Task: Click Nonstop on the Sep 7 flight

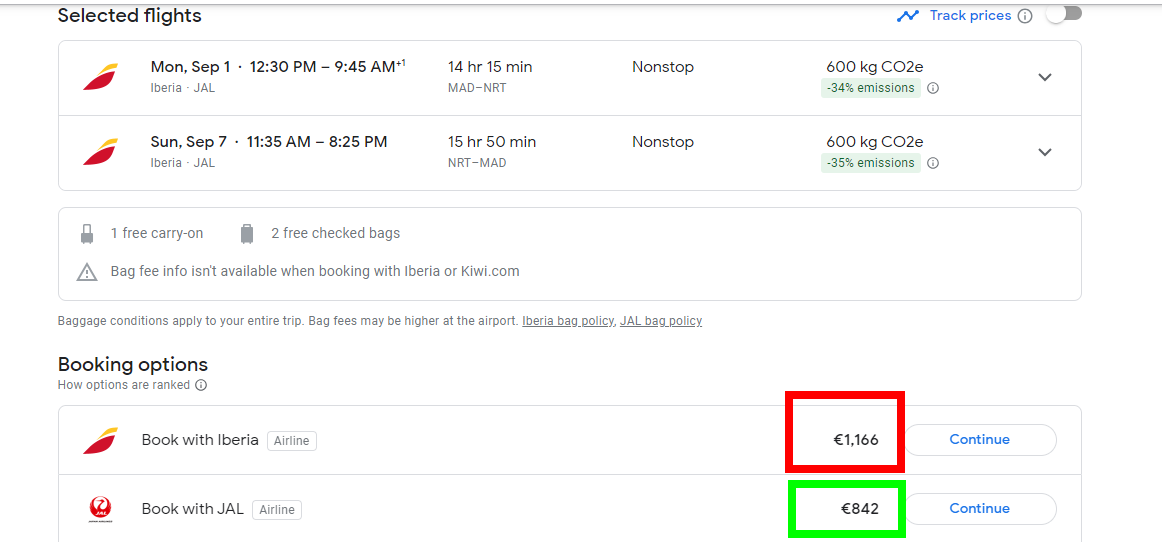Action: click(x=663, y=142)
